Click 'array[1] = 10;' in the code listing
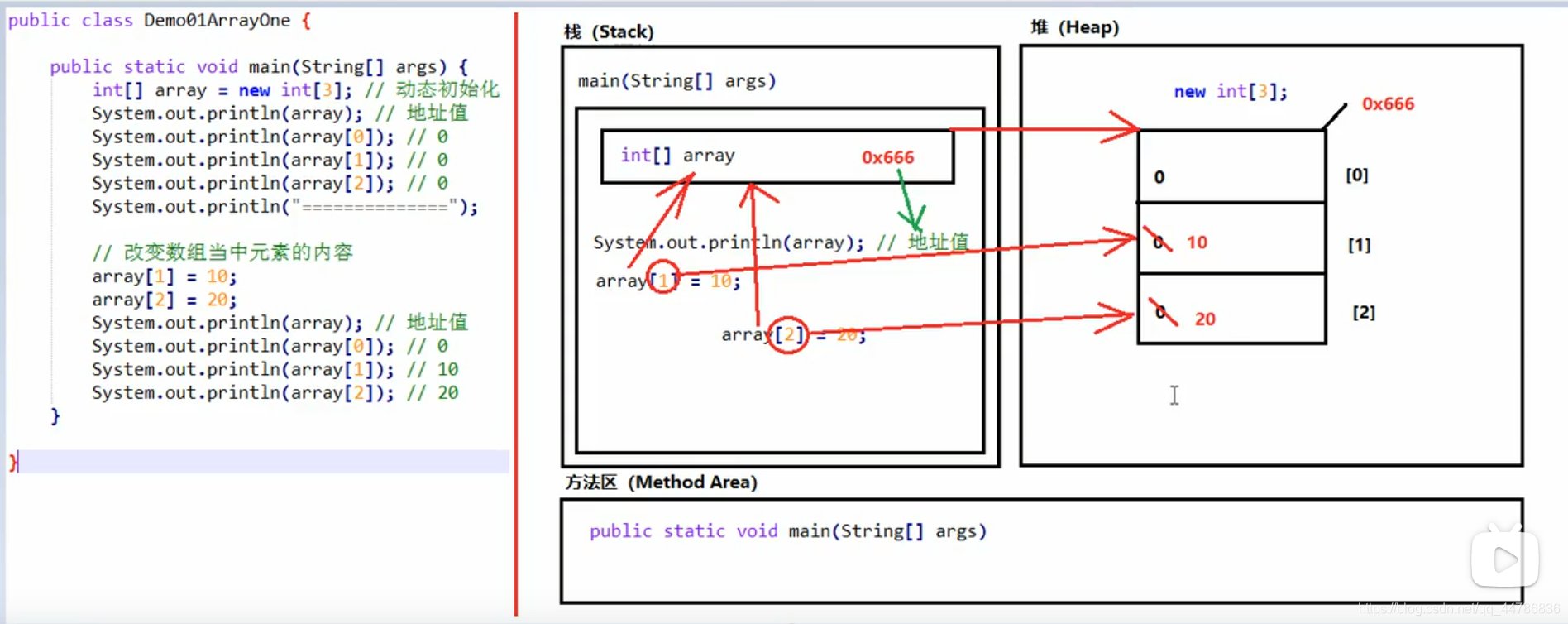Screen dimensions: 1568x624 coord(164,276)
